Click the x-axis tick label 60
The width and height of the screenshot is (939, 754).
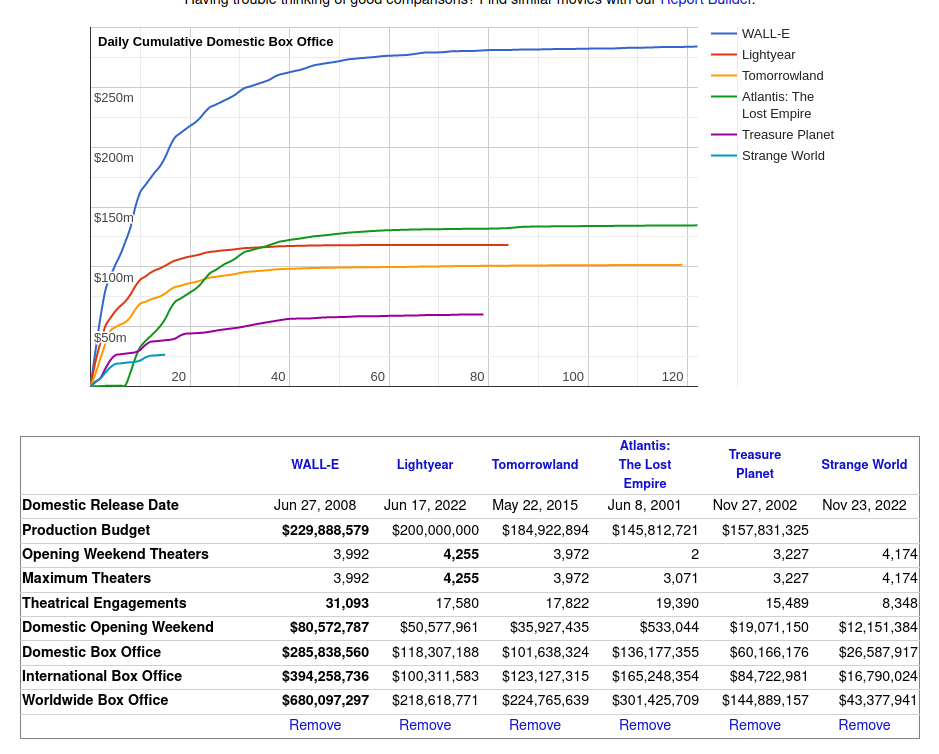(x=377, y=377)
